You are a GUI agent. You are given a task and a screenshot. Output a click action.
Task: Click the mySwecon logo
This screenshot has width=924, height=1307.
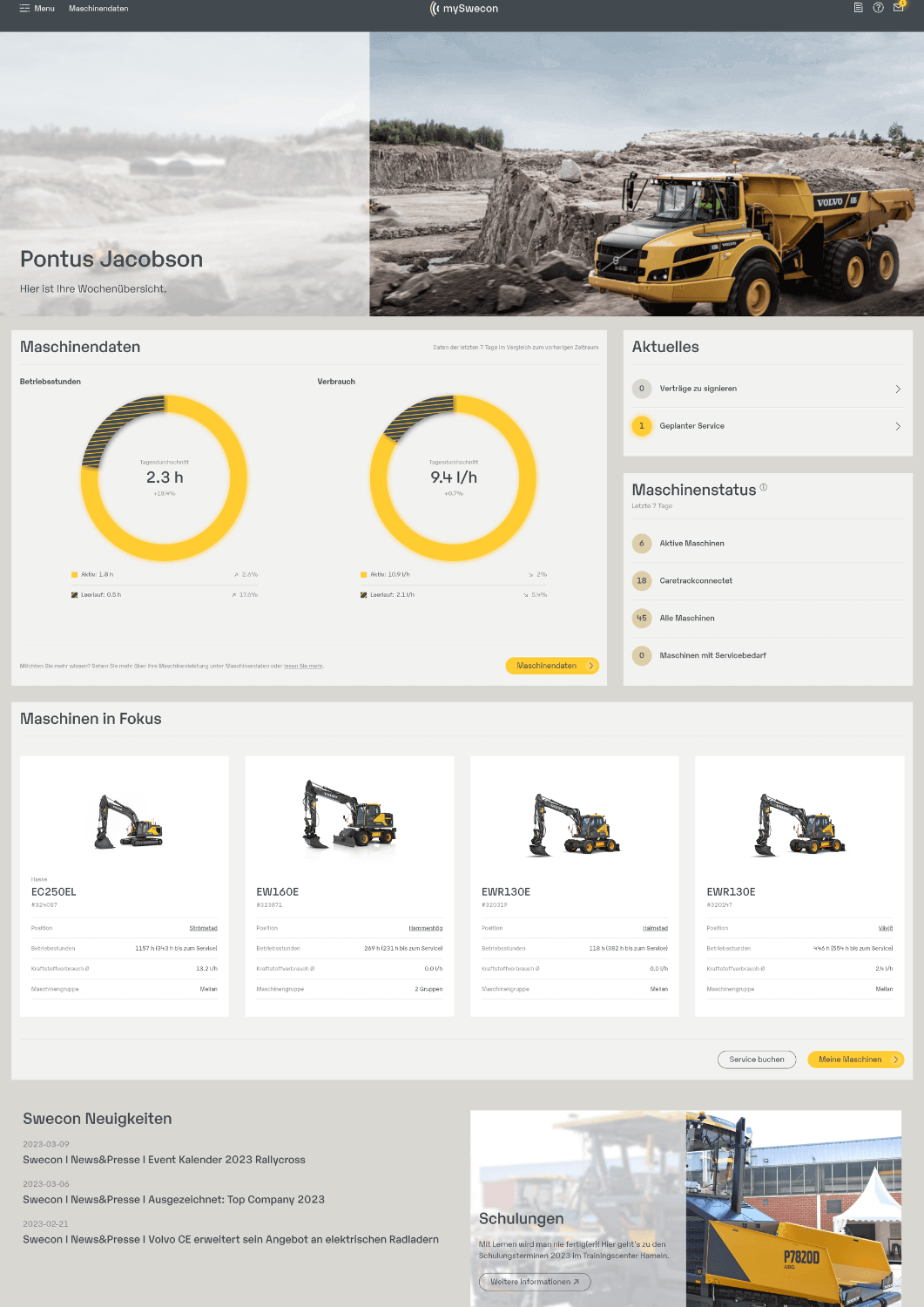coord(463,9)
